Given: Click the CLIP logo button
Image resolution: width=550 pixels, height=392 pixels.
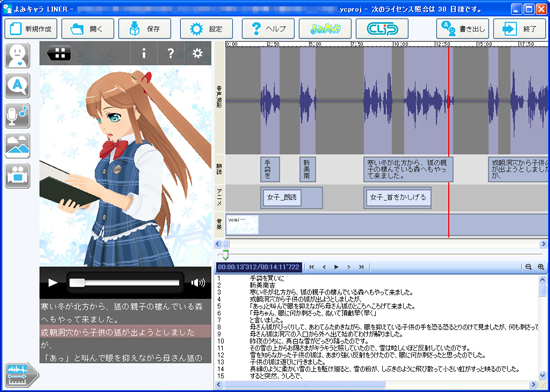Looking at the screenshot, I should click(x=382, y=29).
